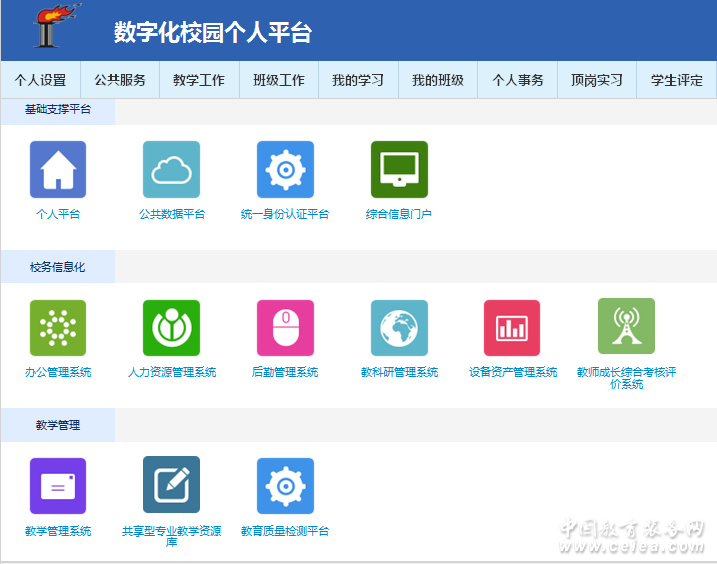The image size is (717, 564).
Task: Go to the 我的学习 menu item
Action: pyautogui.click(x=358, y=80)
